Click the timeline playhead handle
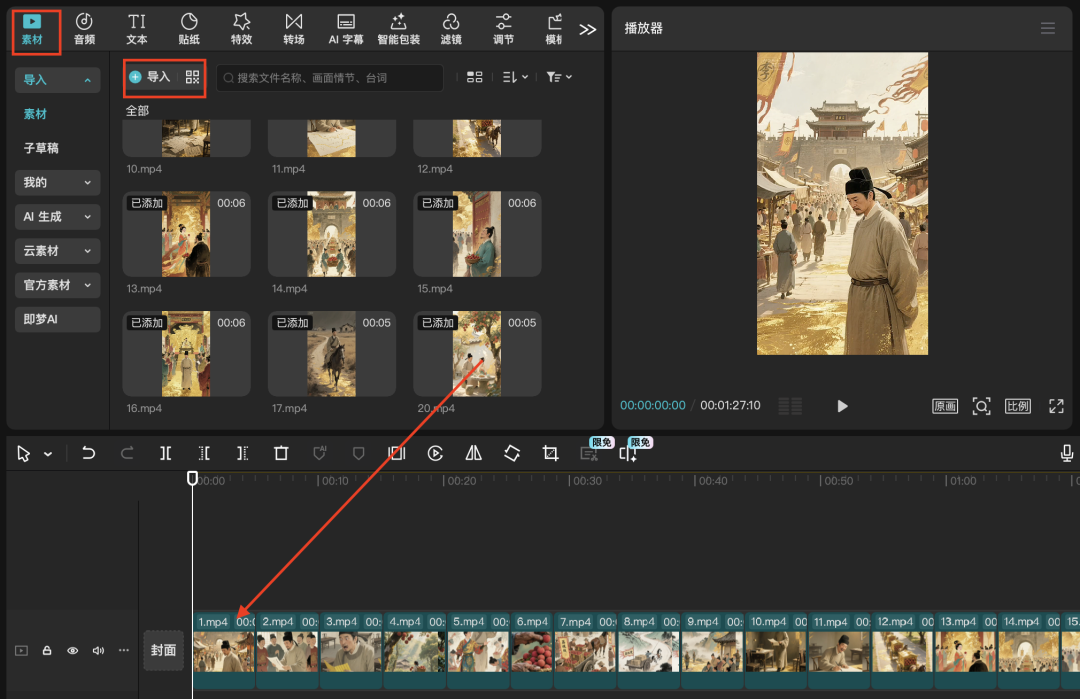 point(193,479)
